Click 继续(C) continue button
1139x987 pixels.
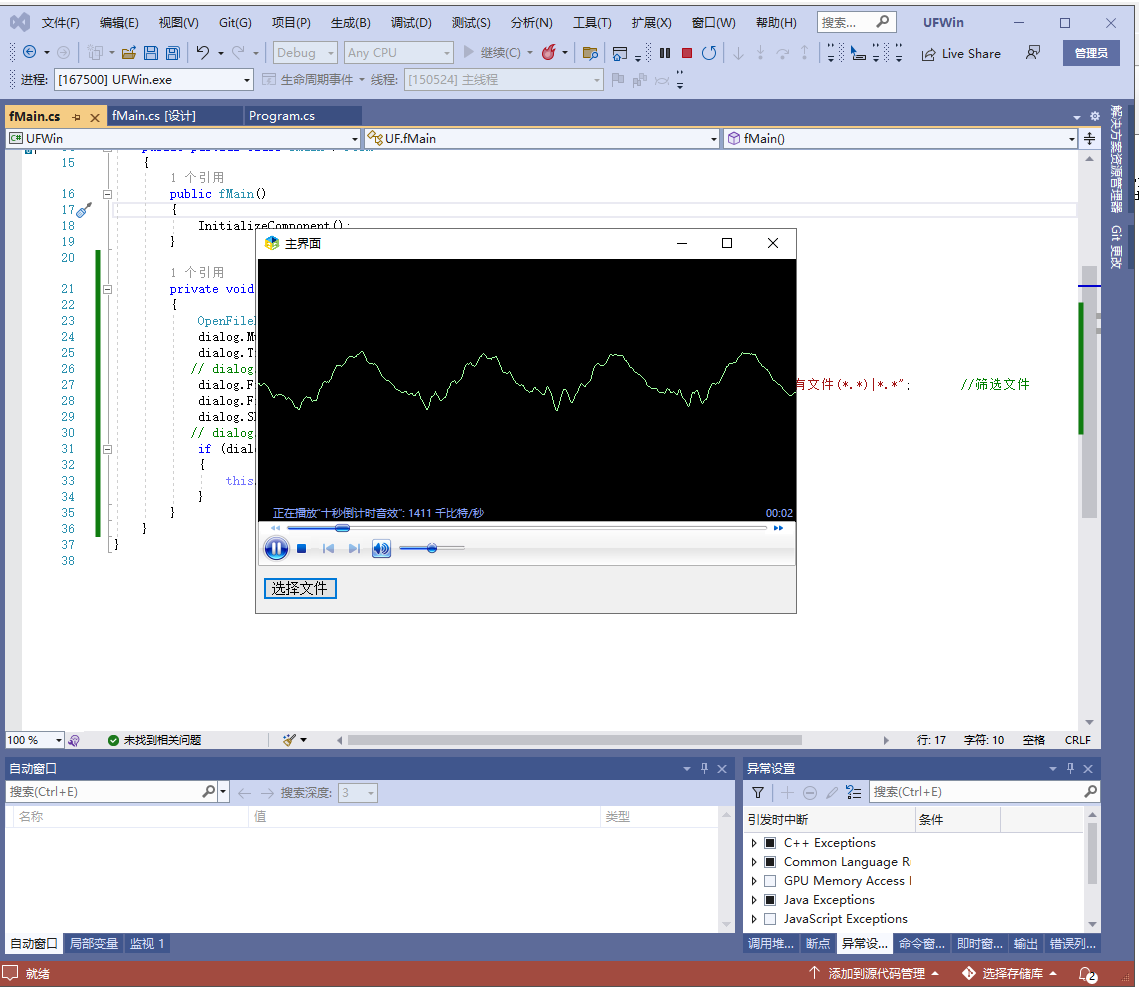click(492, 53)
